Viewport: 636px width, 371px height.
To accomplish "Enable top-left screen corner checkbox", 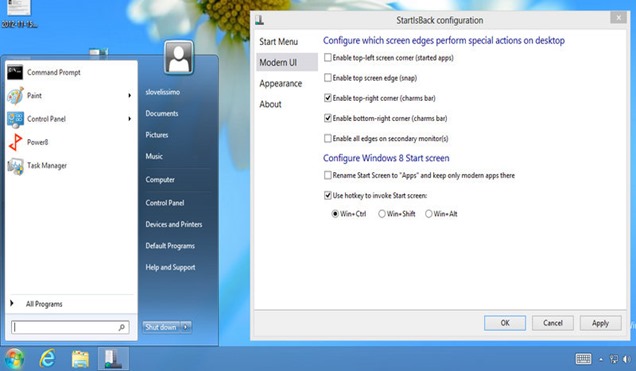I will click(x=328, y=58).
